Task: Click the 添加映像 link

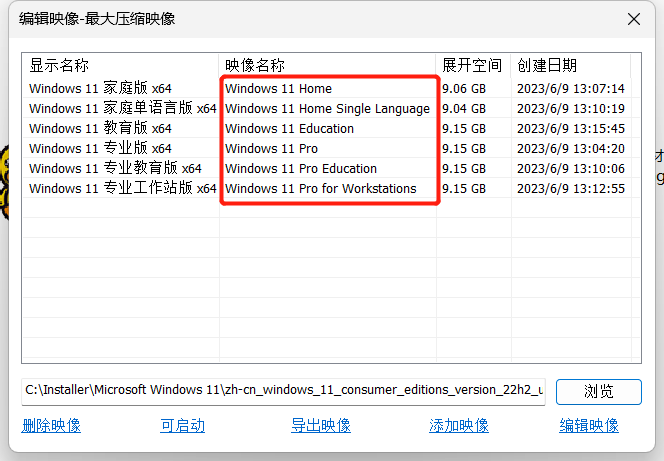Action: [459, 425]
